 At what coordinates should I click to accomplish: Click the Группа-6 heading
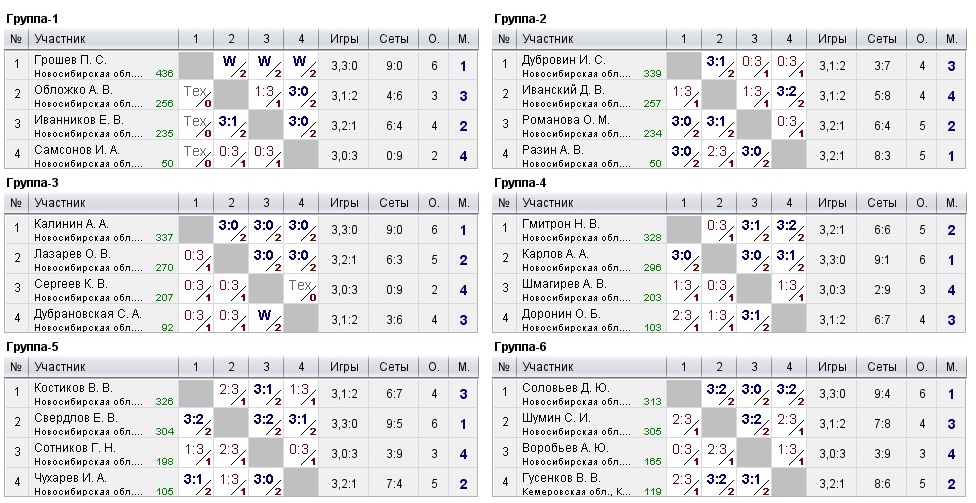click(520, 347)
